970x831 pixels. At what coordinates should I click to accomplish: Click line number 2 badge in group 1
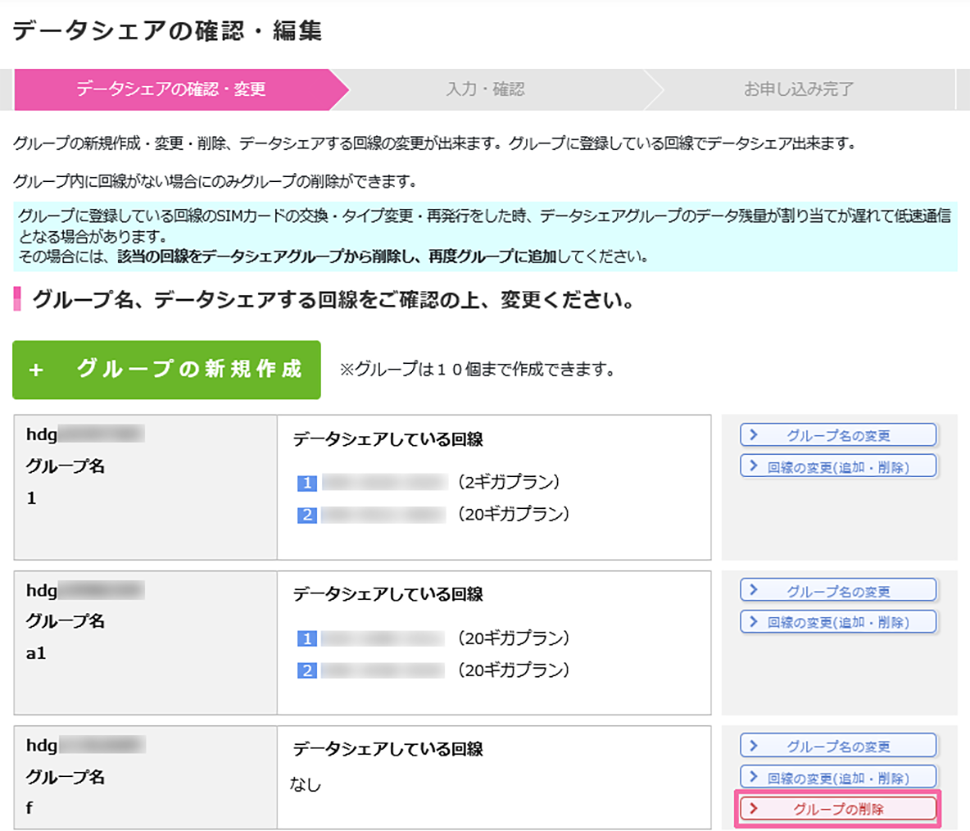pyautogui.click(x=307, y=515)
